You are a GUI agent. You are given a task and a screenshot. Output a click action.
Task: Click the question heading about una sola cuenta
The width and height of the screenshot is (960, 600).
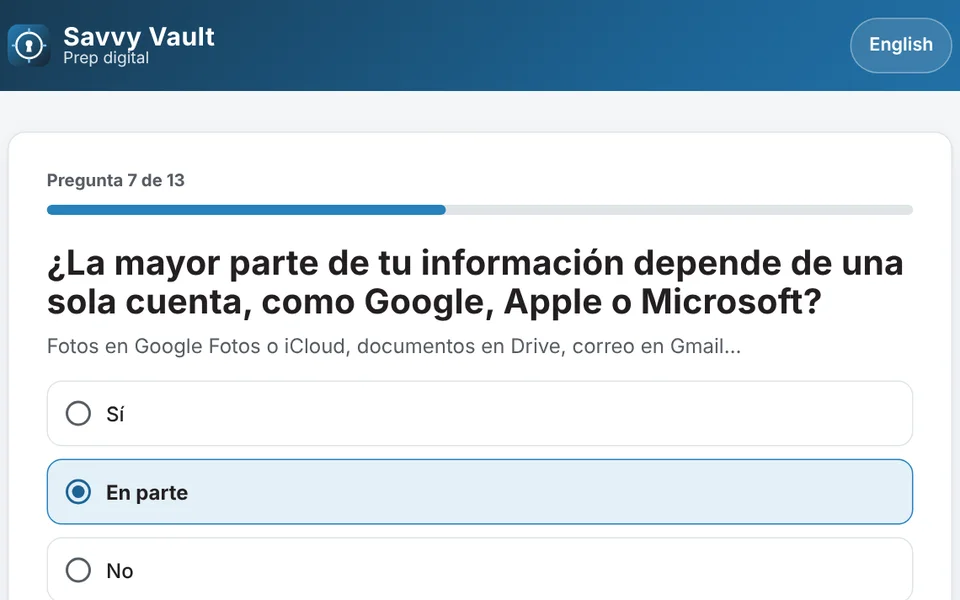tap(475, 282)
